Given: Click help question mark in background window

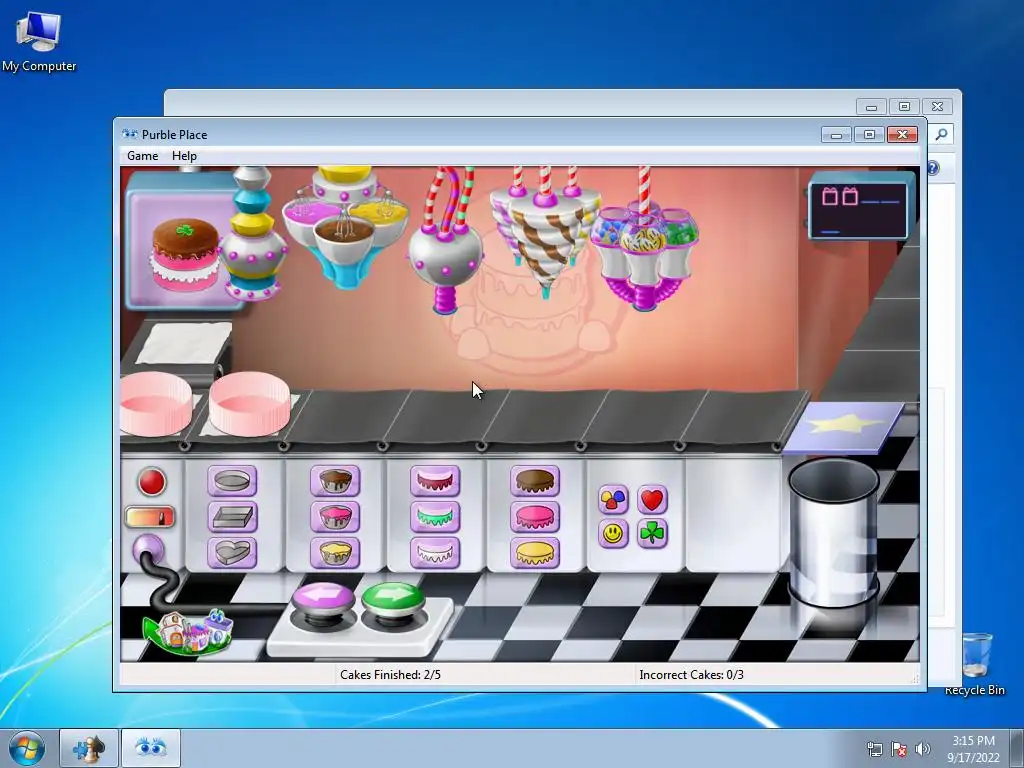Looking at the screenshot, I should pos(933,168).
